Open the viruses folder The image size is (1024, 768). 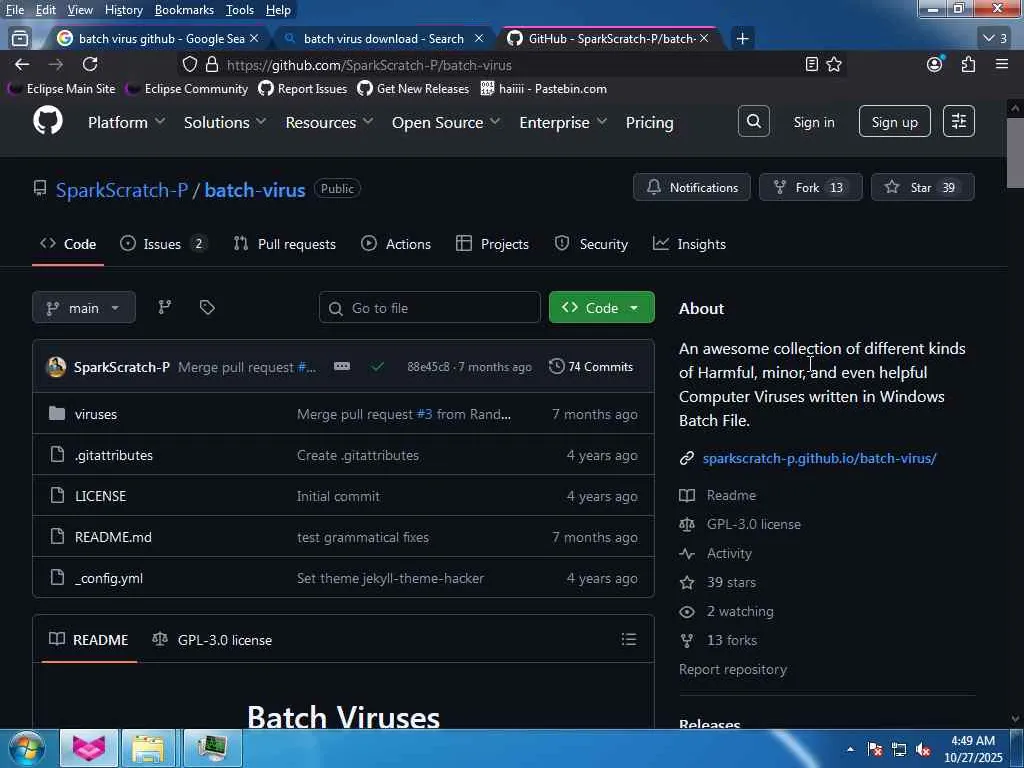point(96,414)
